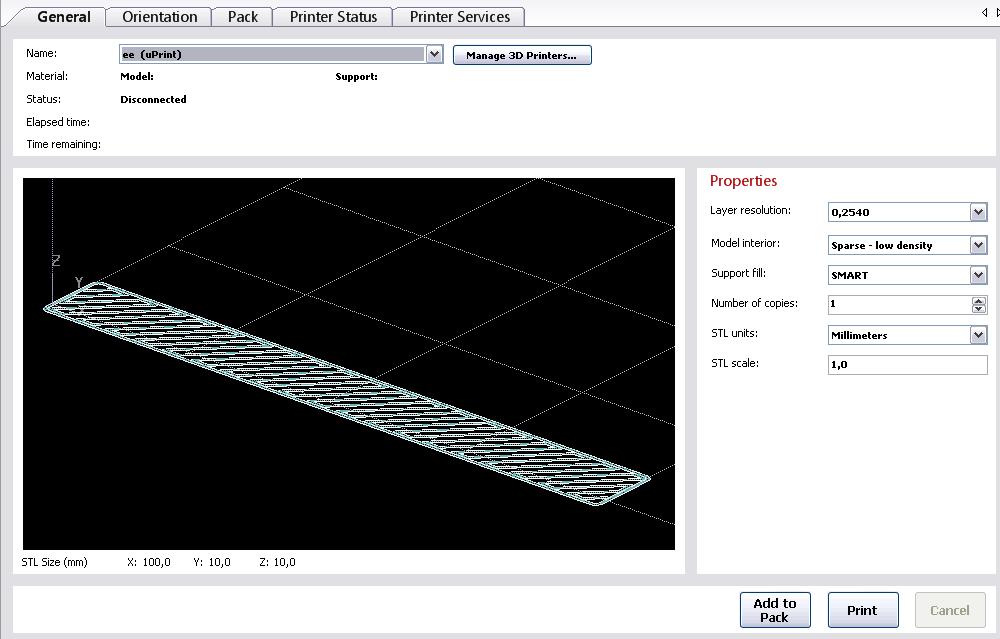Click the 3D model preview viewport

(348, 364)
